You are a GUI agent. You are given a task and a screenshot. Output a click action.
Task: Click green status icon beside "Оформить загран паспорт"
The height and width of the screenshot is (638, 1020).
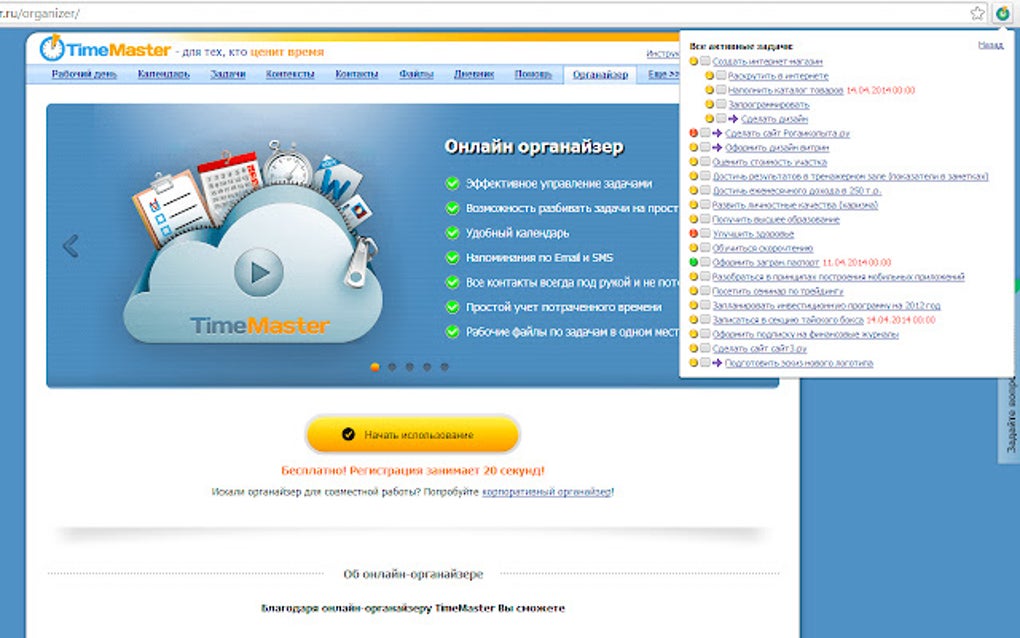(695, 261)
